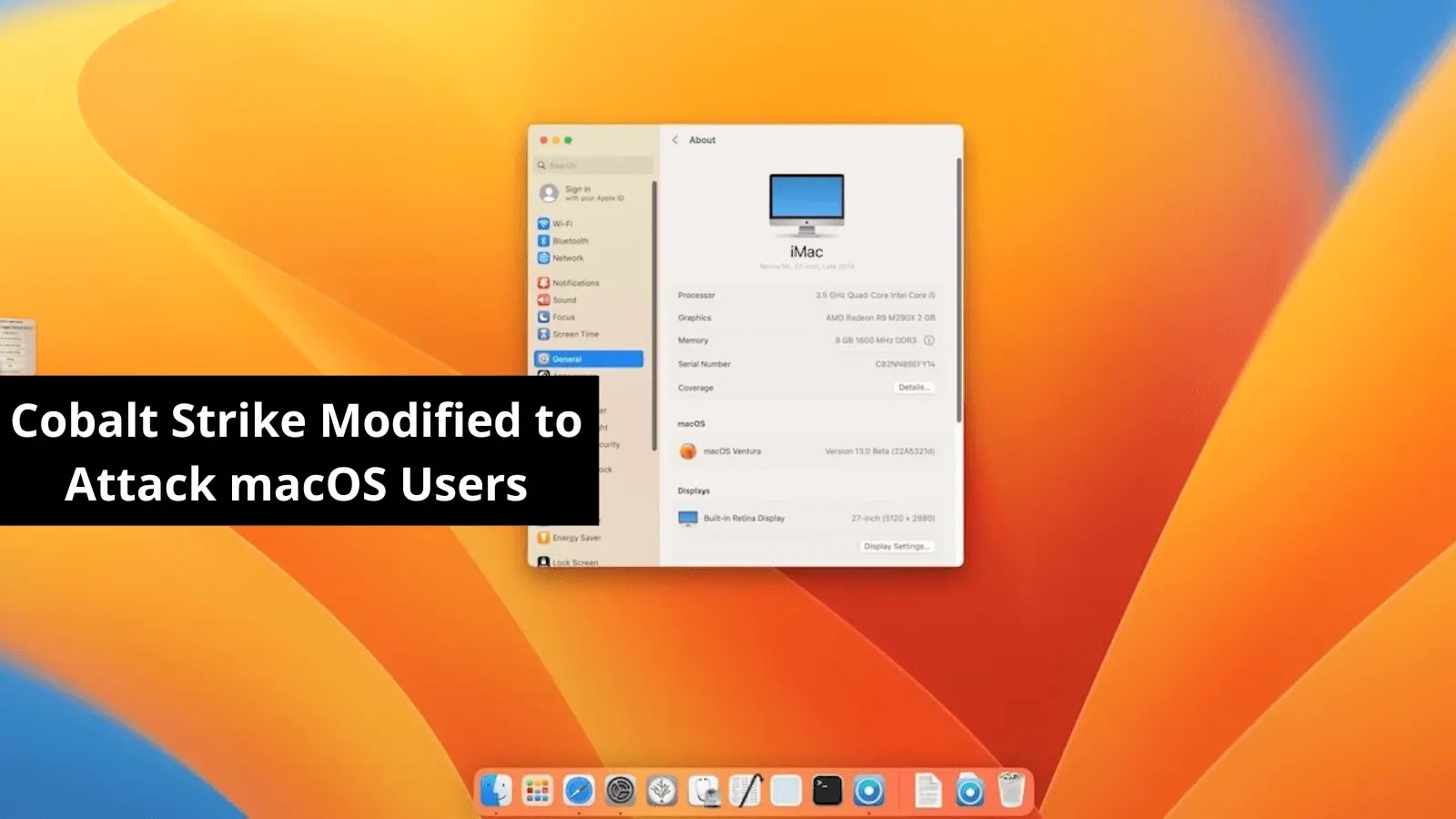This screenshot has width=1456, height=819.
Task: Open the Trash in the Dock
Action: tap(1011, 790)
